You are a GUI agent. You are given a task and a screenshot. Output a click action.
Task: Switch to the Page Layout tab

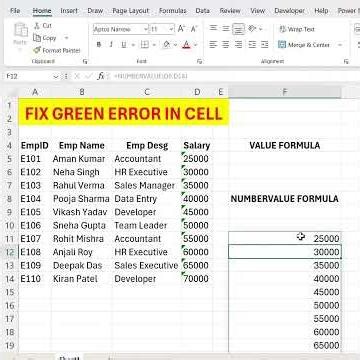[x=131, y=11]
